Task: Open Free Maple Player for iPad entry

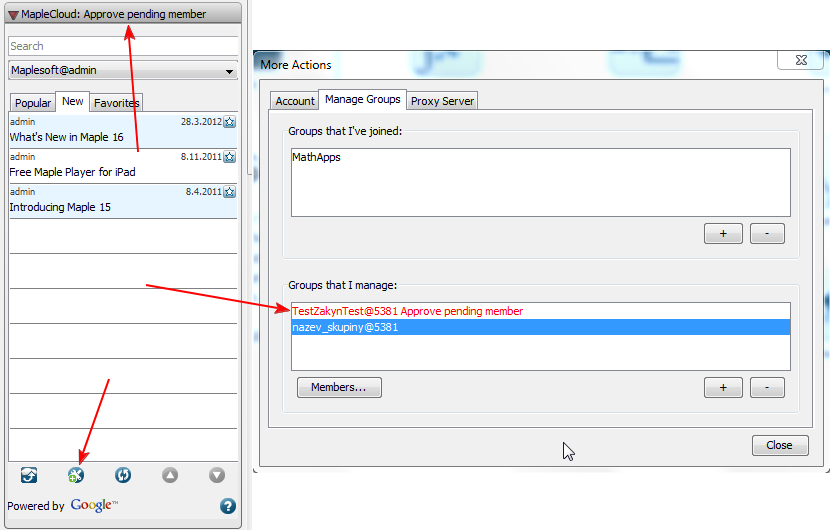Action: [123, 165]
